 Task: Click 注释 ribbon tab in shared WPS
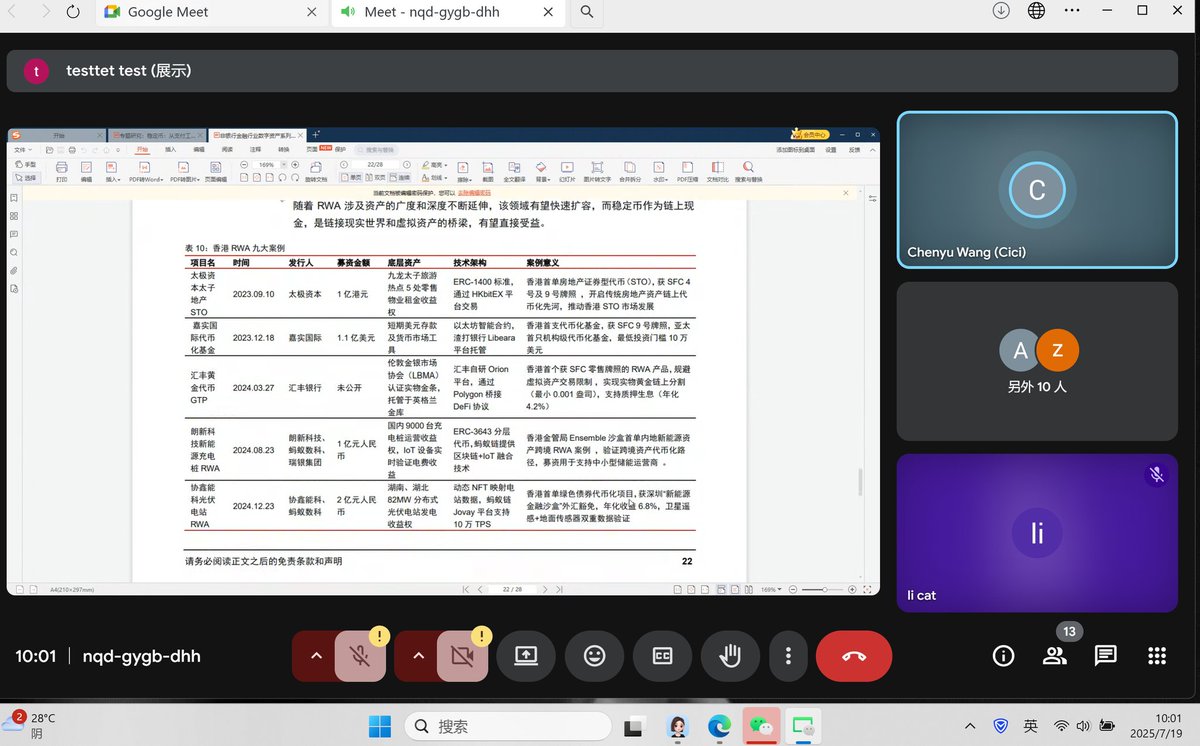click(x=255, y=149)
